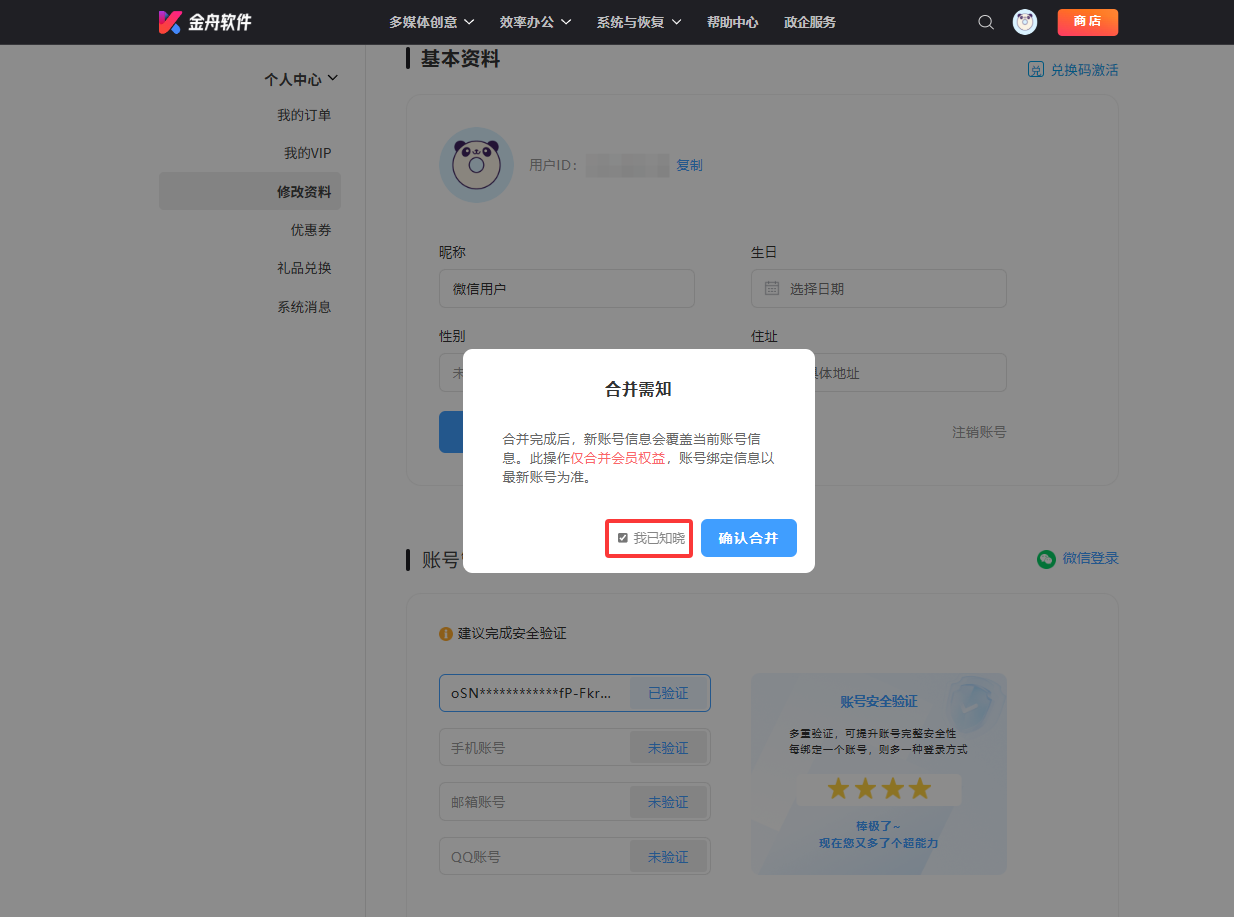The height and width of the screenshot is (917, 1234).
Task: Open 帮助中心 in top navigation
Action: click(732, 22)
